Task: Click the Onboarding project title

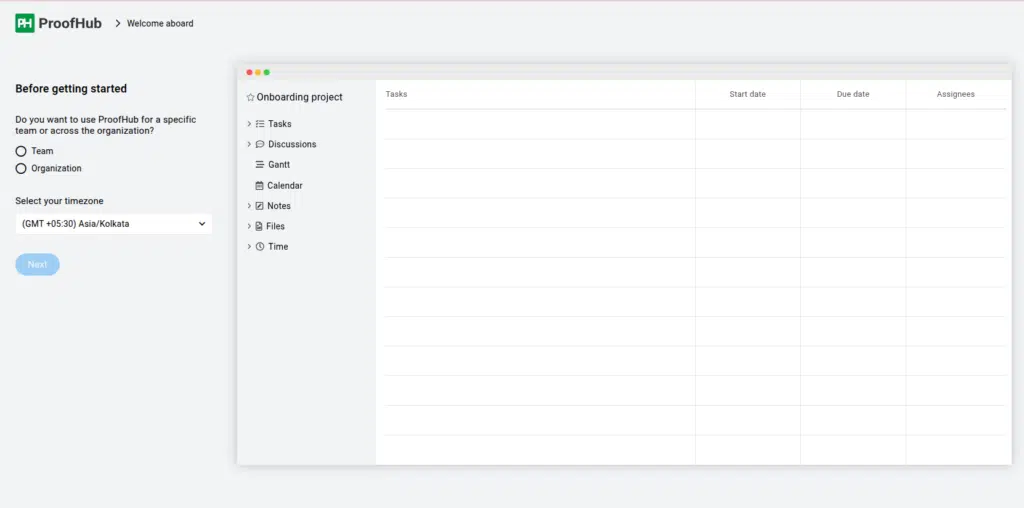Action: coord(300,97)
